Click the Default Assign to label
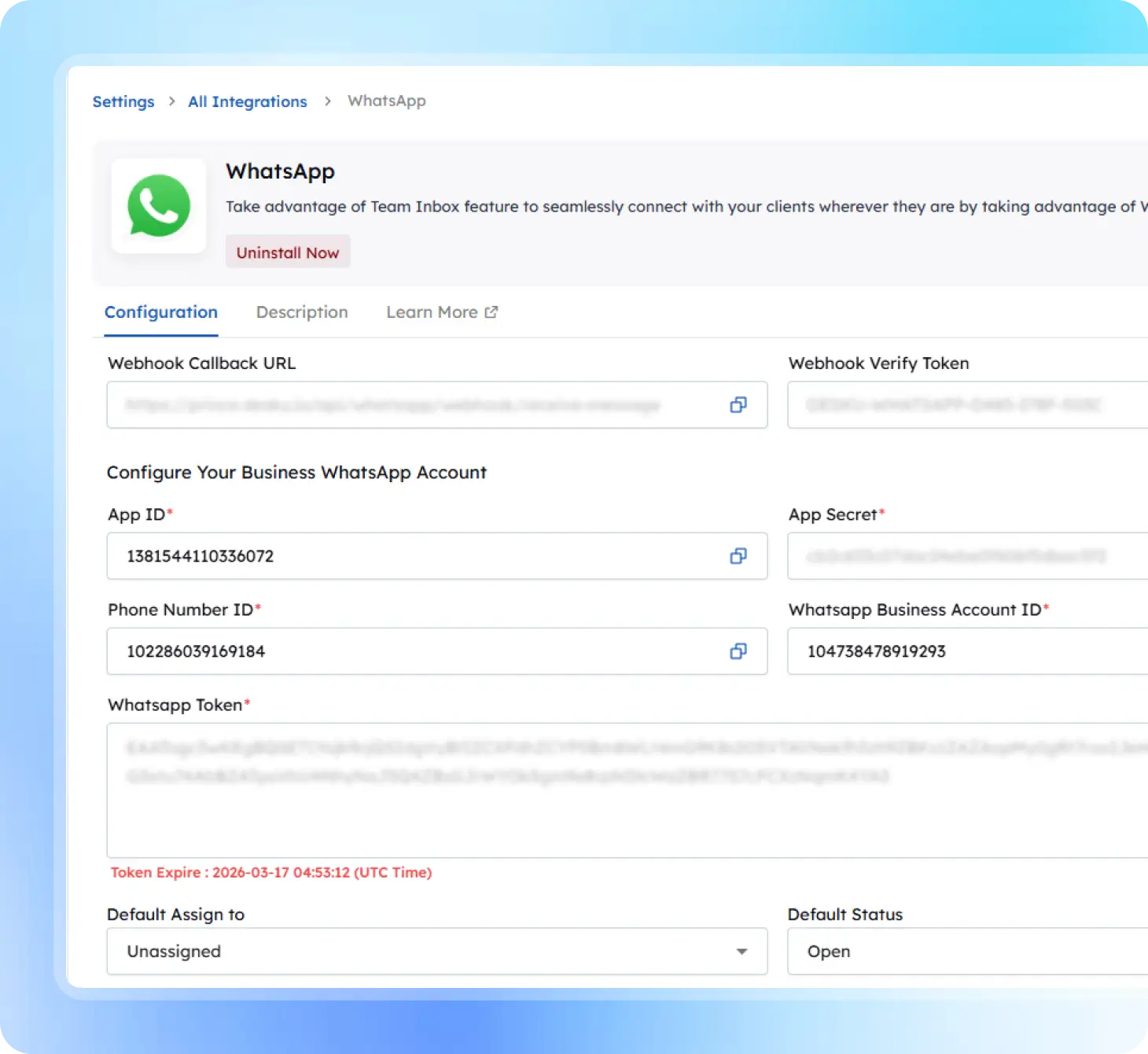 click(x=176, y=914)
